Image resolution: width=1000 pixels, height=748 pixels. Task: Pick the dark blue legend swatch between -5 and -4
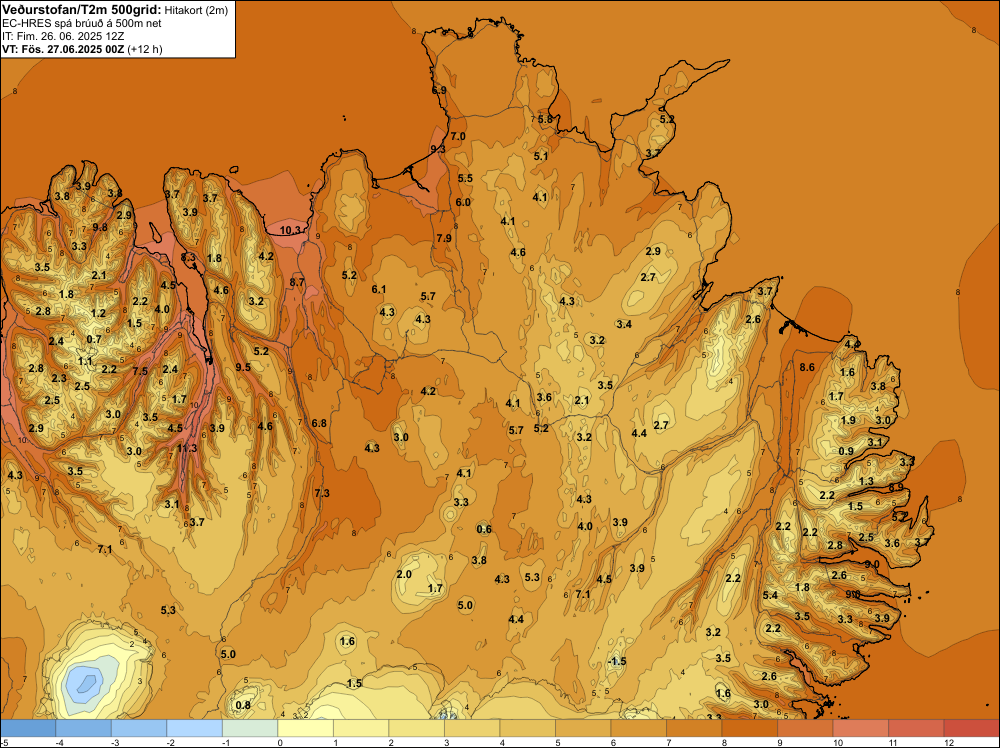[x=28, y=728]
